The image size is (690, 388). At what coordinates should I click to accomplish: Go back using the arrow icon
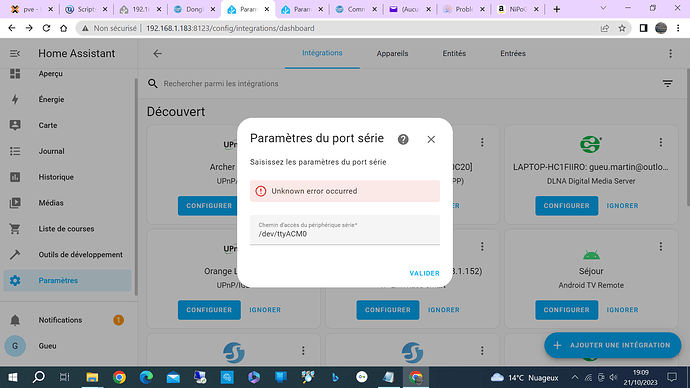pos(158,54)
